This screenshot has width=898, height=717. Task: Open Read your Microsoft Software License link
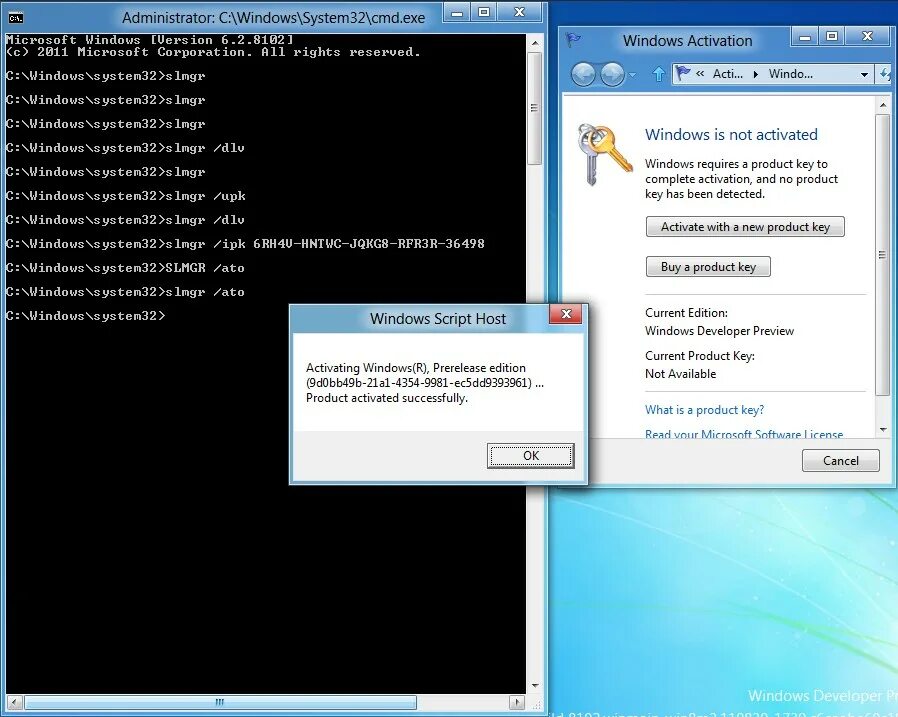pyautogui.click(x=744, y=434)
